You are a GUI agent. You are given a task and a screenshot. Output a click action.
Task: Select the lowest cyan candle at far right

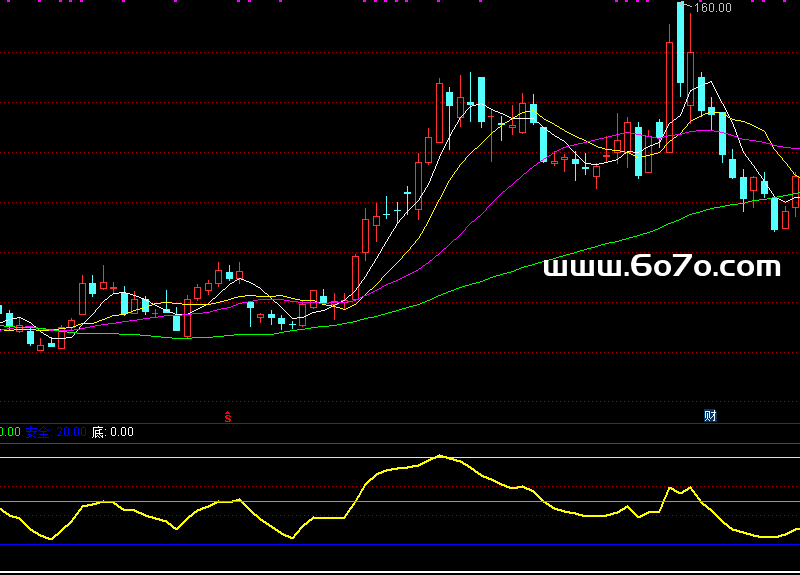point(774,213)
